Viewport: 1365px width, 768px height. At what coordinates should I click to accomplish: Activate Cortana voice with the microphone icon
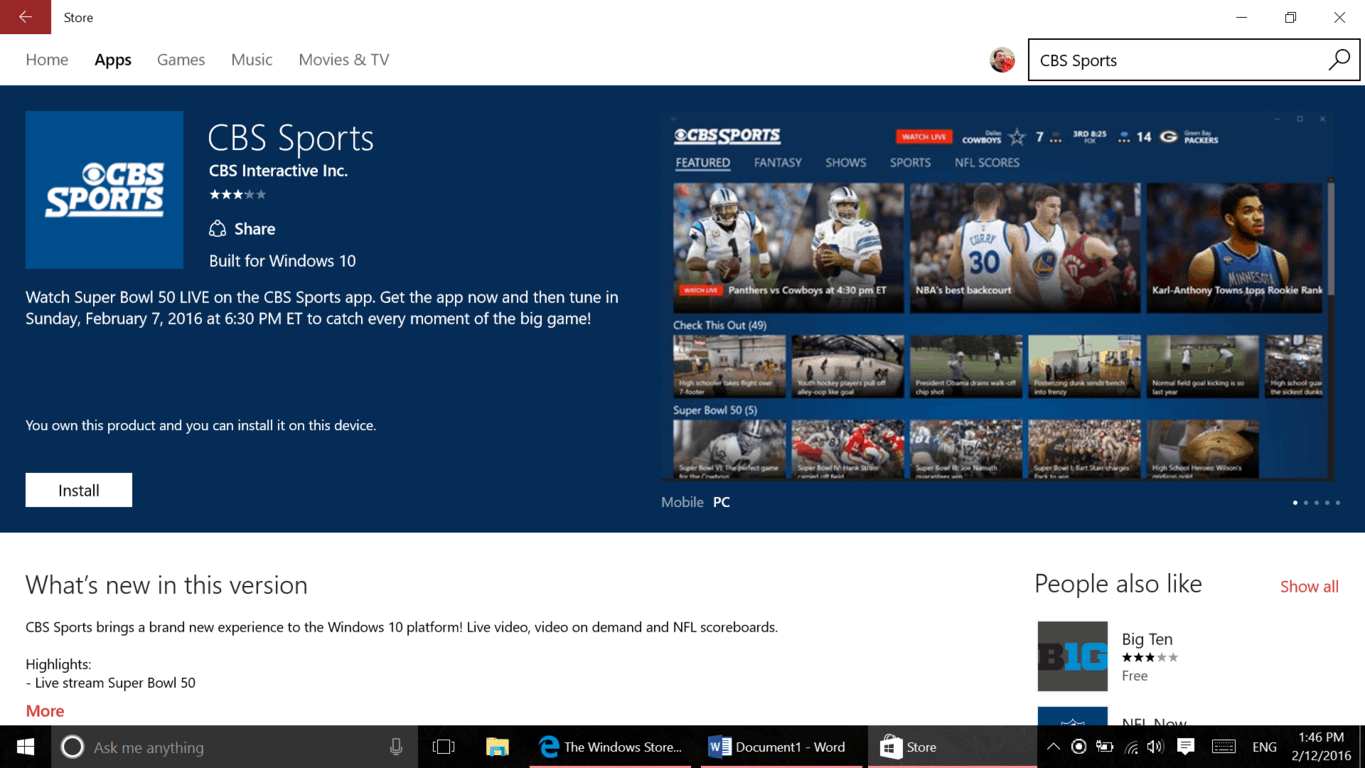tap(396, 747)
